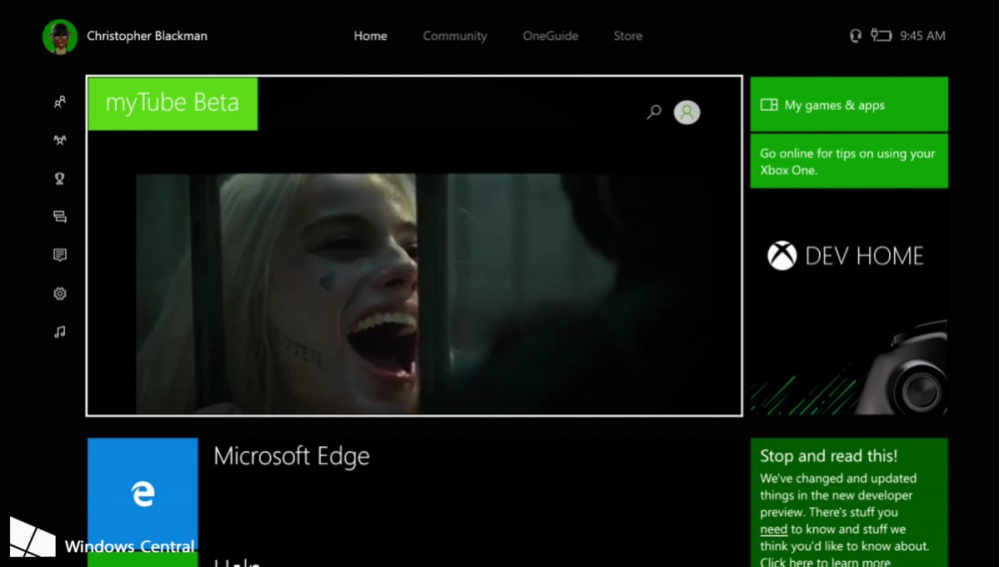
Task: Open My games & apps tile
Action: 849,105
